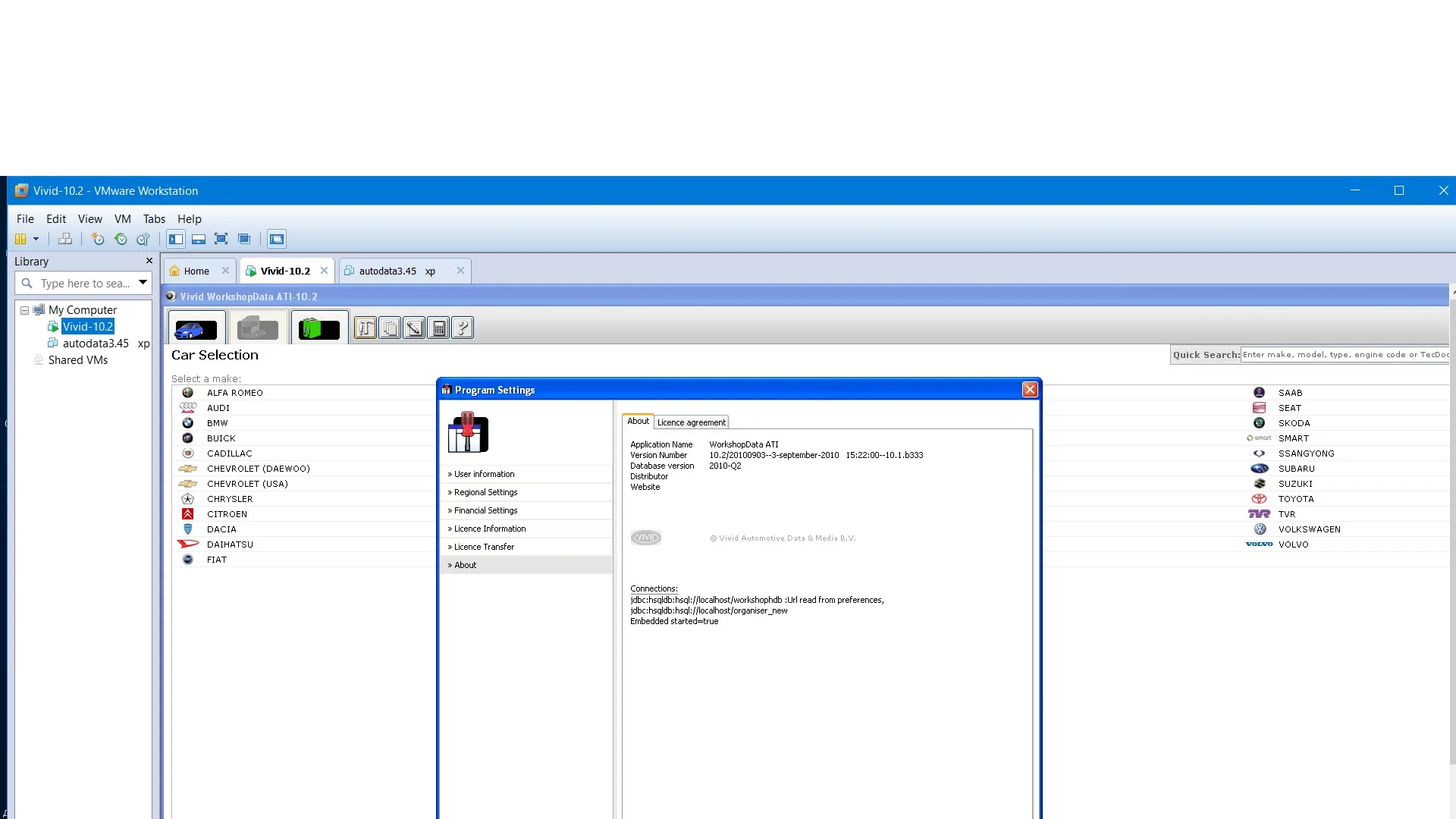Click the question mark help icon

click(x=463, y=328)
